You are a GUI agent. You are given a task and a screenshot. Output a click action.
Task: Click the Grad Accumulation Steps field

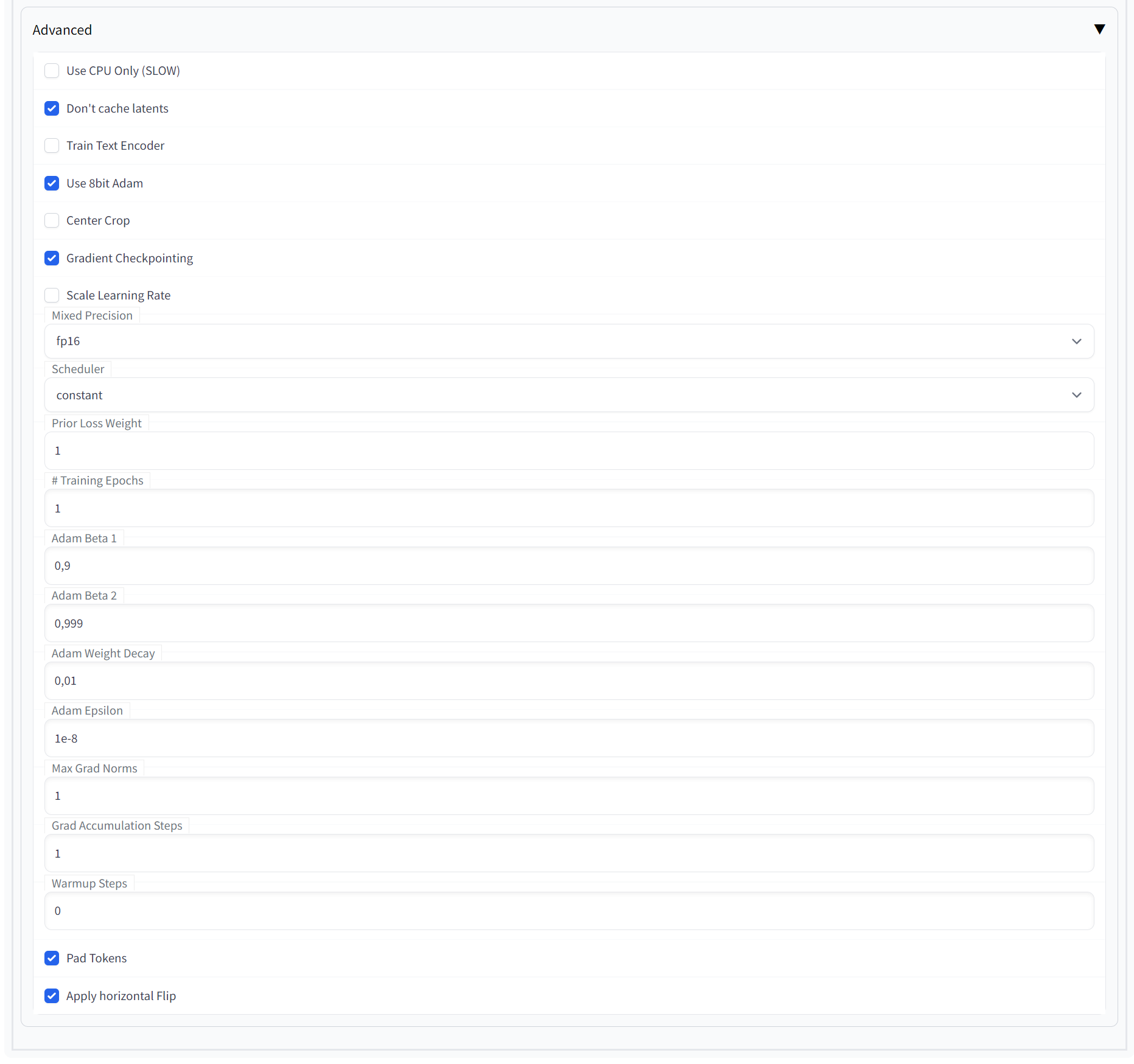point(569,853)
